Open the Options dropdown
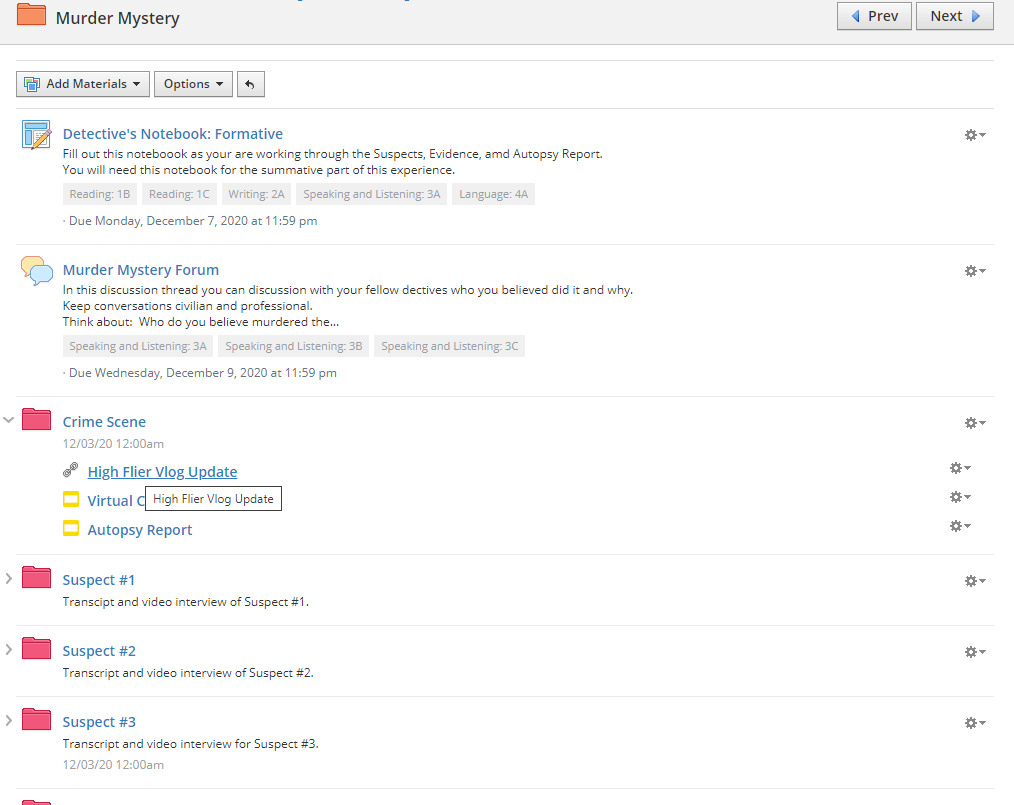This screenshot has height=805, width=1014. (x=193, y=84)
